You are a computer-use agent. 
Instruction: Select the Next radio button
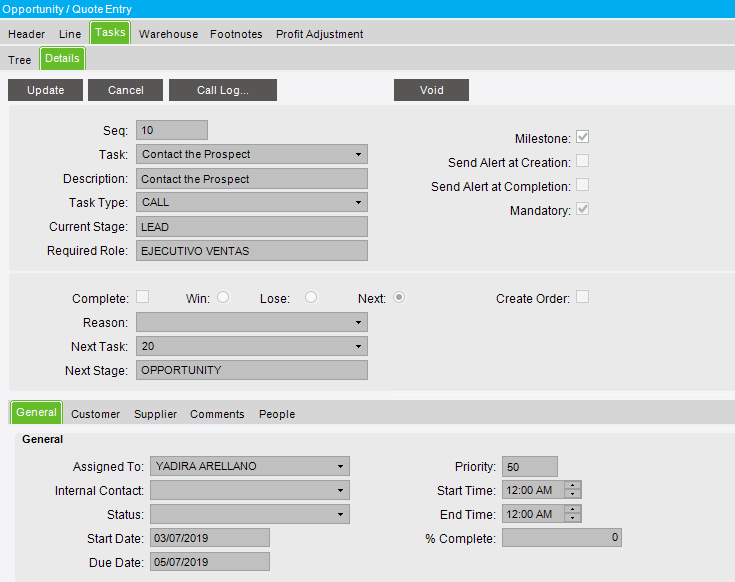[x=399, y=297]
